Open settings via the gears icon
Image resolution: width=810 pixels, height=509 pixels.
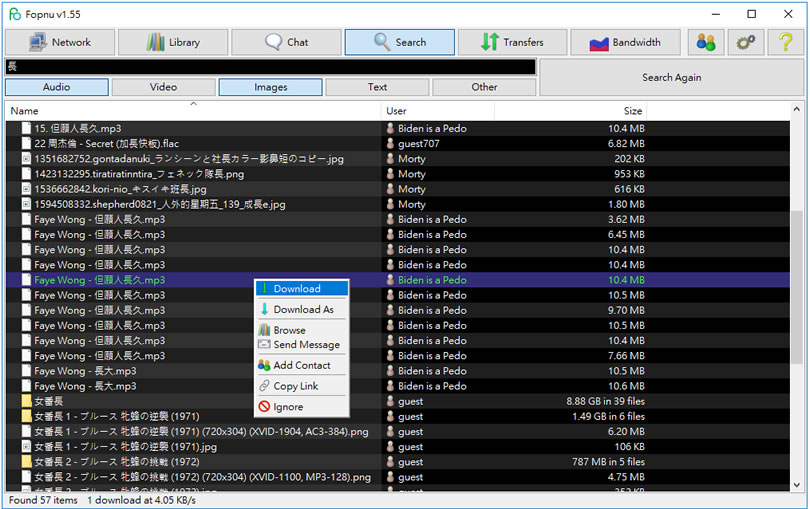tap(746, 42)
